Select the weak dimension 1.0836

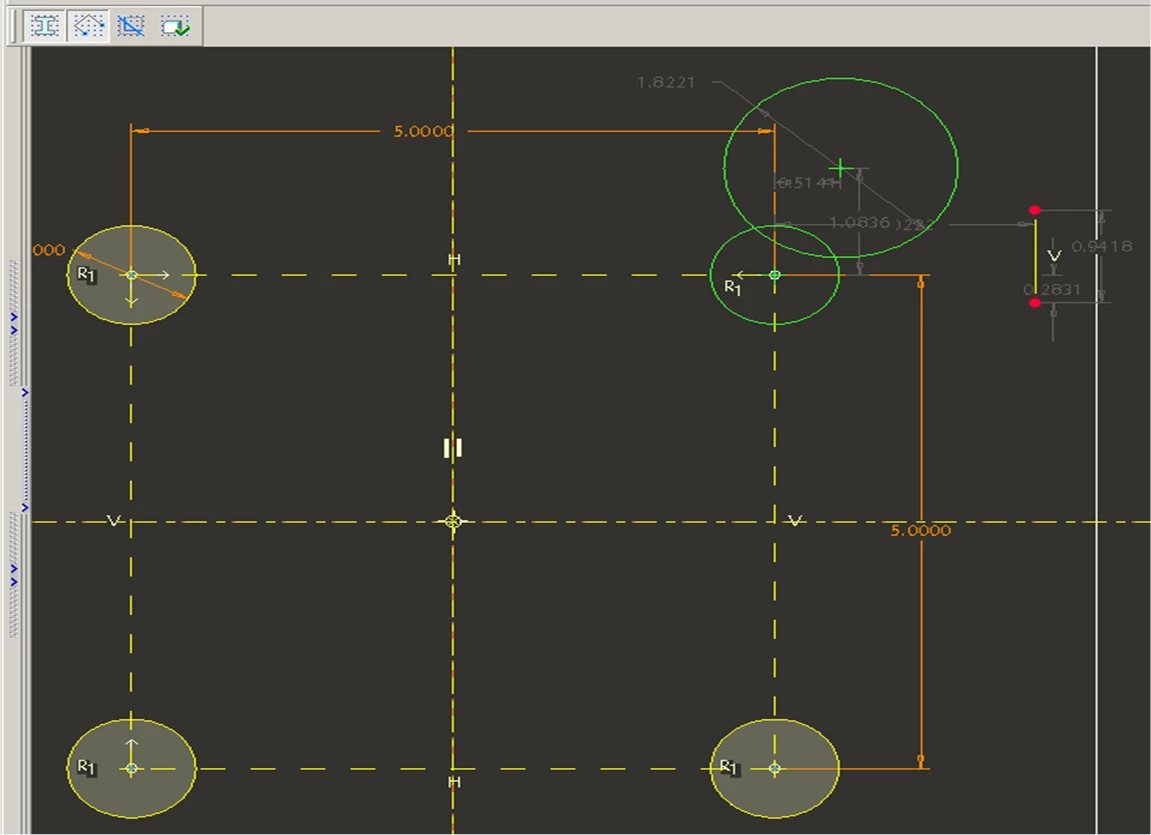click(859, 222)
